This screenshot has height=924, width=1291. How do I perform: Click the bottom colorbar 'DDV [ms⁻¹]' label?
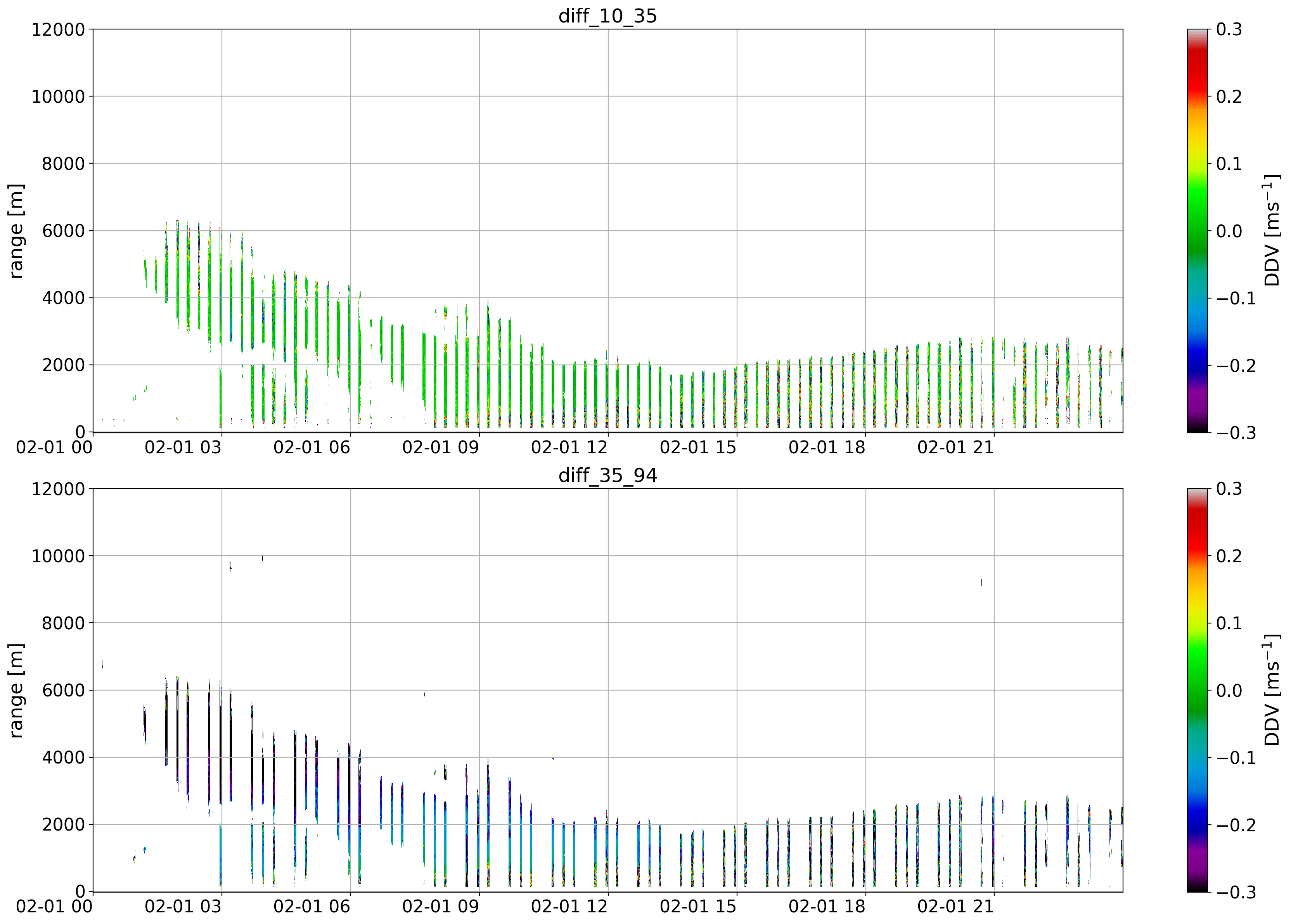pos(1271,690)
